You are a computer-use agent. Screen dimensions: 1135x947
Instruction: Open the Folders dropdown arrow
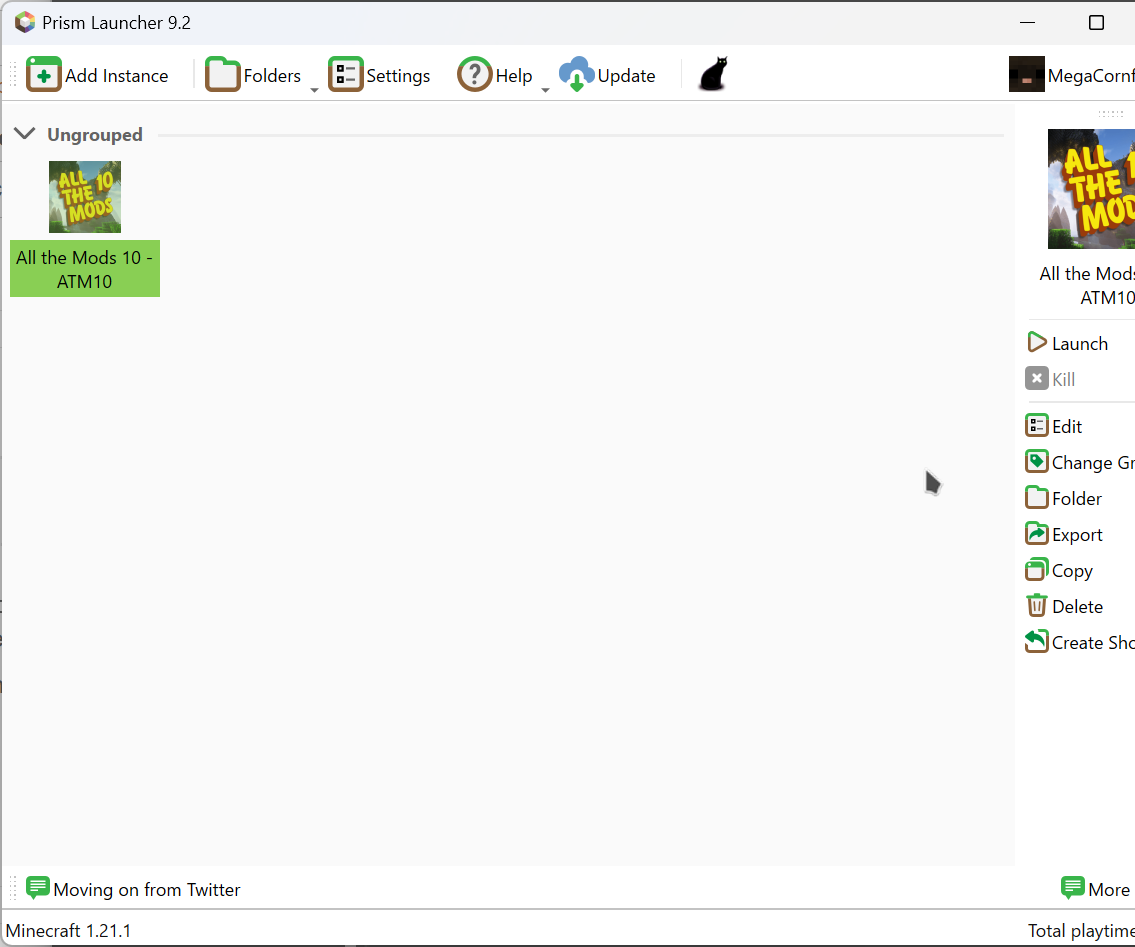coord(315,88)
